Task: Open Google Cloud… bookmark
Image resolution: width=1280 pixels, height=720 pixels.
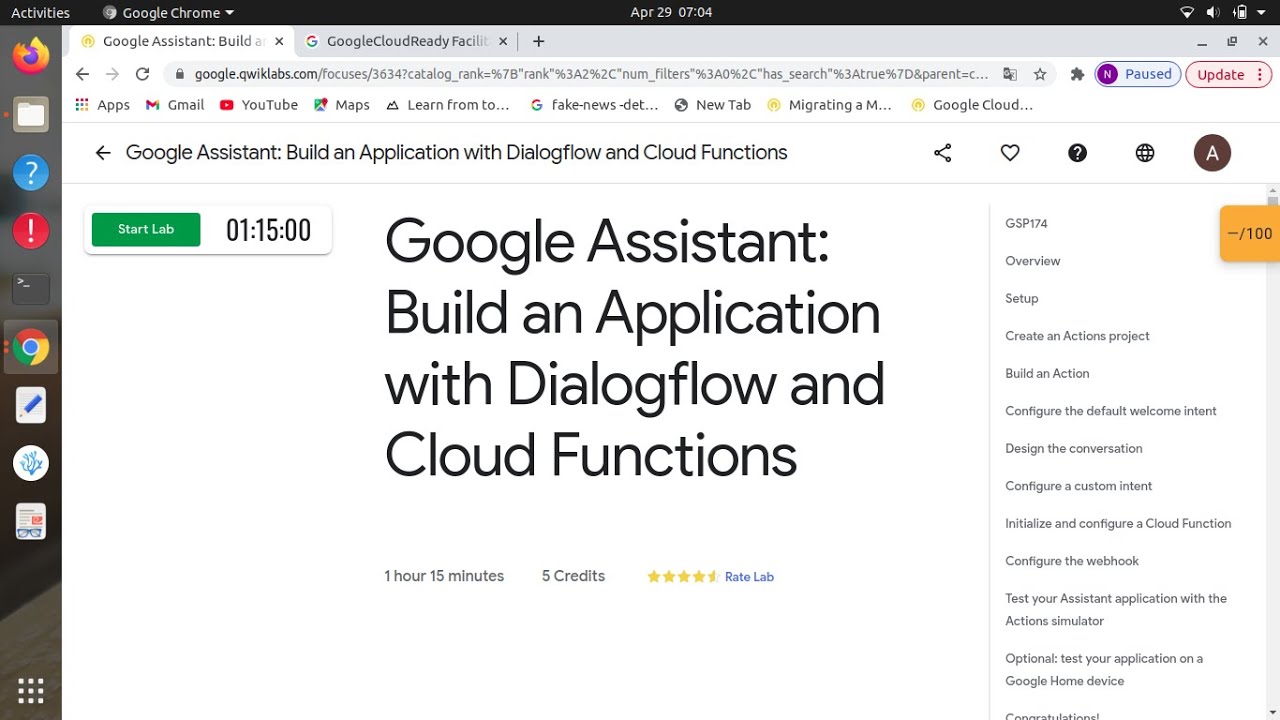Action: [972, 104]
